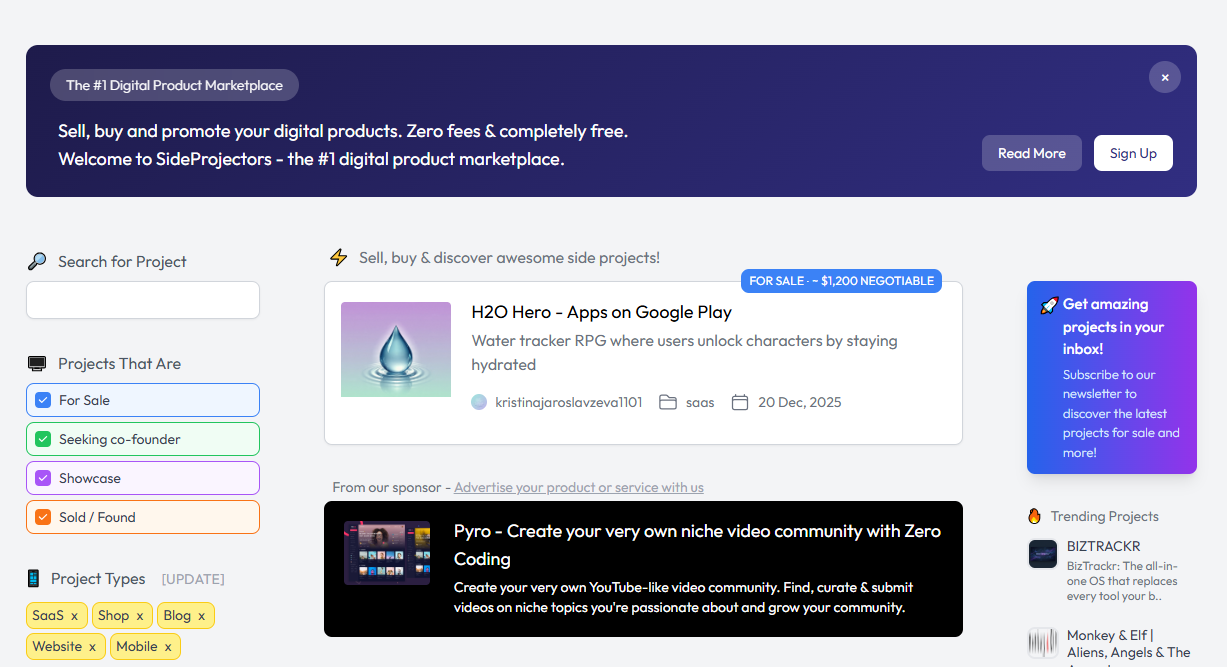Click the Sign Up button
1227x667 pixels.
(1133, 153)
